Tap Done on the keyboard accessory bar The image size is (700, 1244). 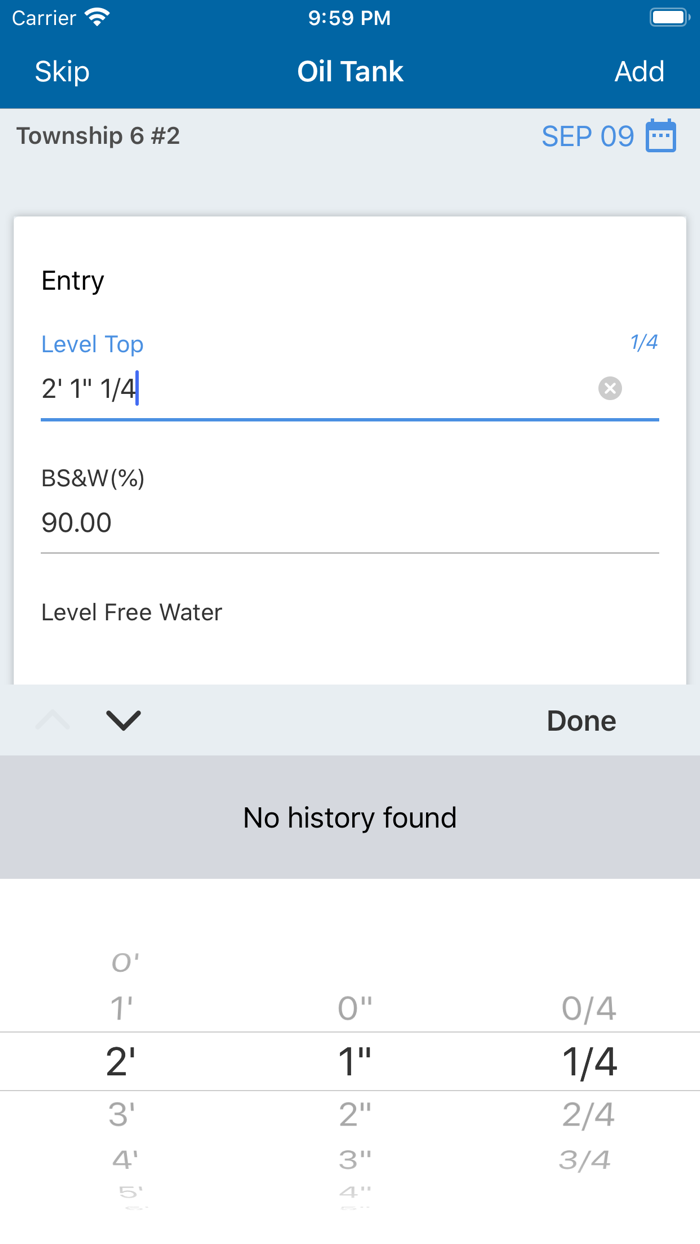[x=581, y=720]
